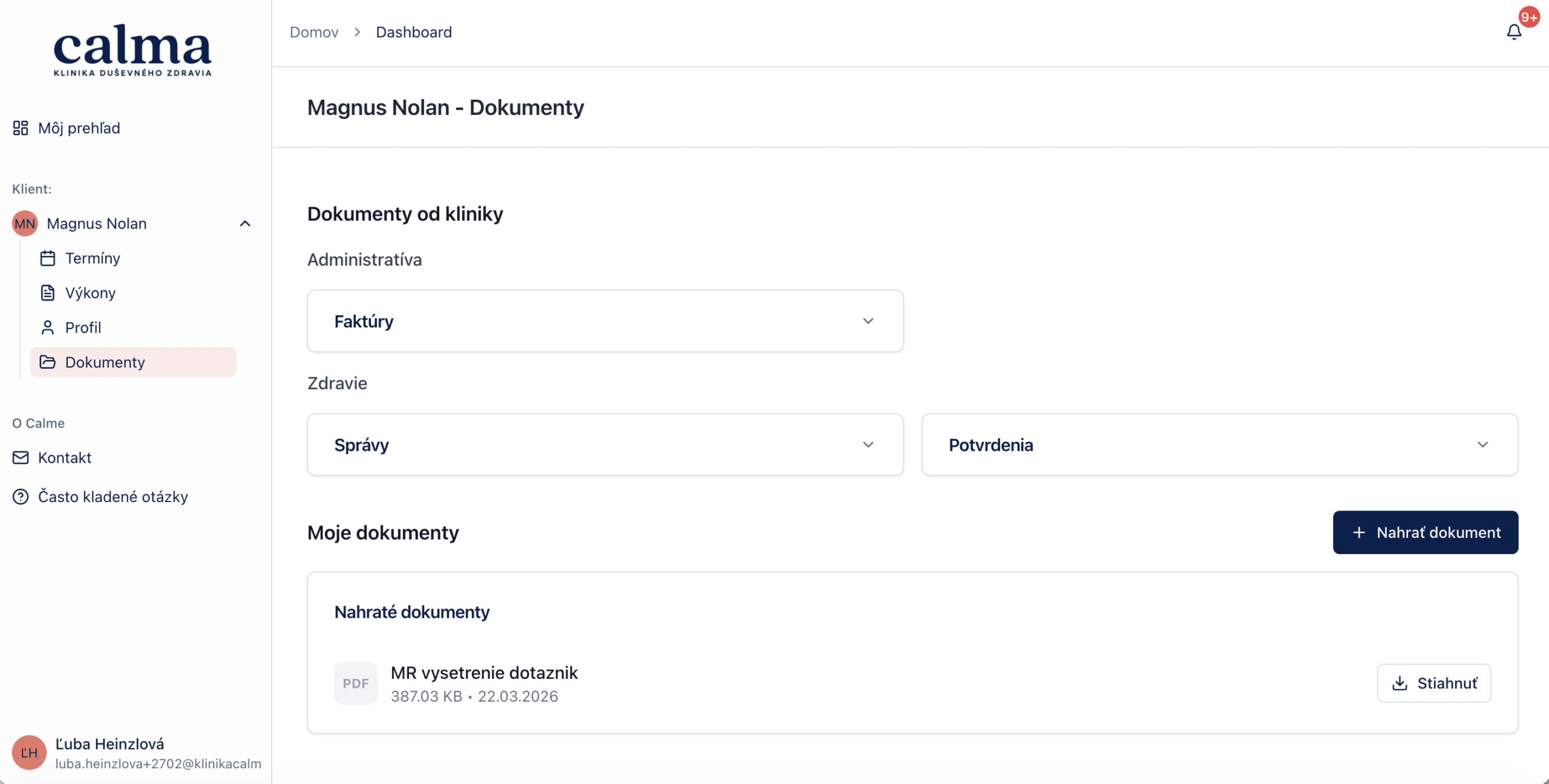Click the Môj prehľad dashboard grid icon
This screenshot has width=1549, height=784.
[21, 128]
